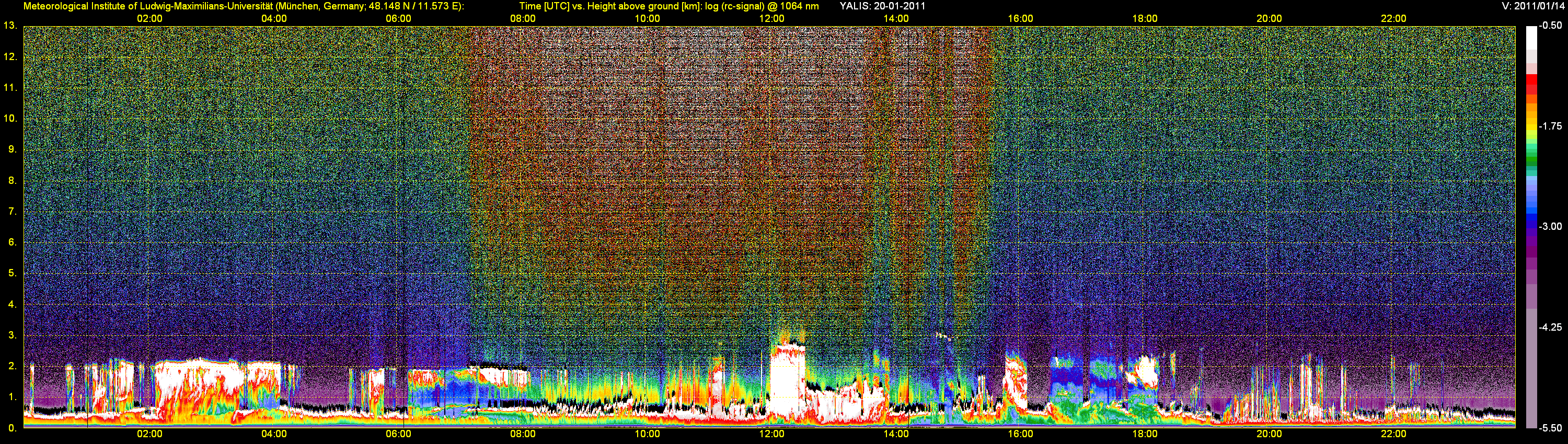The width and height of the screenshot is (1568, 444).
Task: Click the 'YALIS: 20-01-2011' date label
Action: pos(882,6)
